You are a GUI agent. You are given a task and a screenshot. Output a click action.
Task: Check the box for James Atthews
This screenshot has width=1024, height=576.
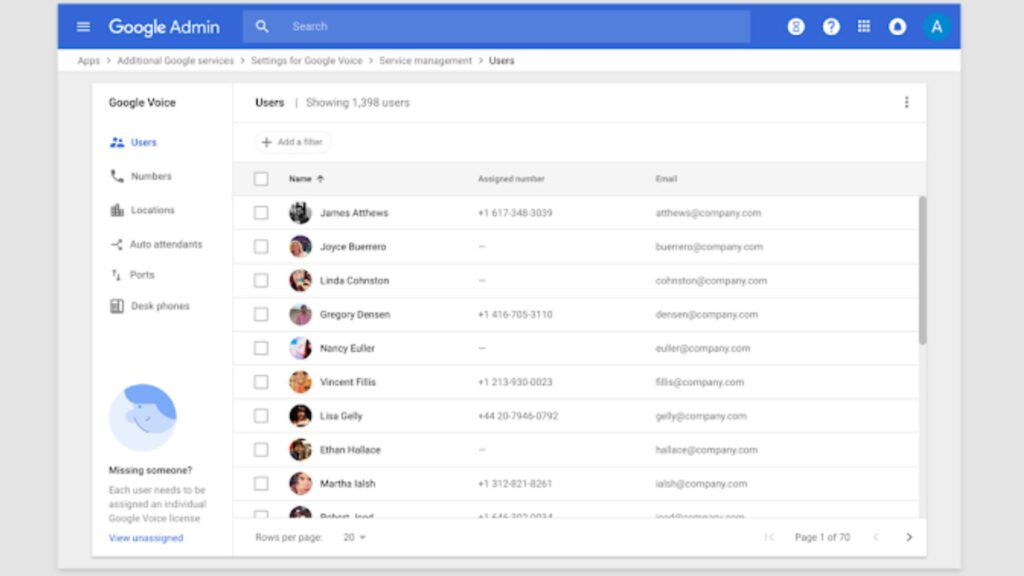(261, 212)
